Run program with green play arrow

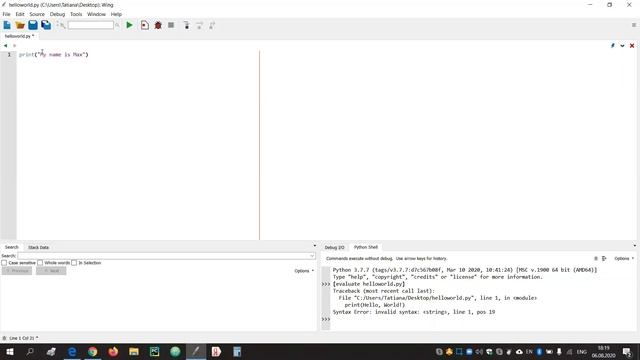(129, 25)
